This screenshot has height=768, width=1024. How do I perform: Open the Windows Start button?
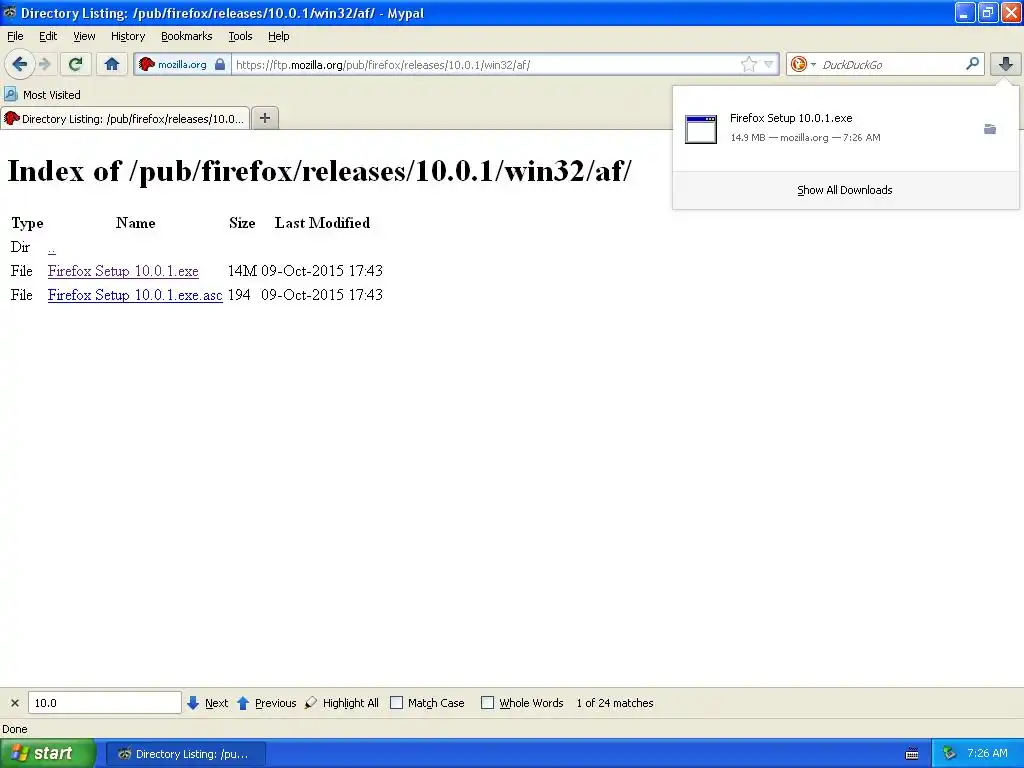(x=48, y=753)
